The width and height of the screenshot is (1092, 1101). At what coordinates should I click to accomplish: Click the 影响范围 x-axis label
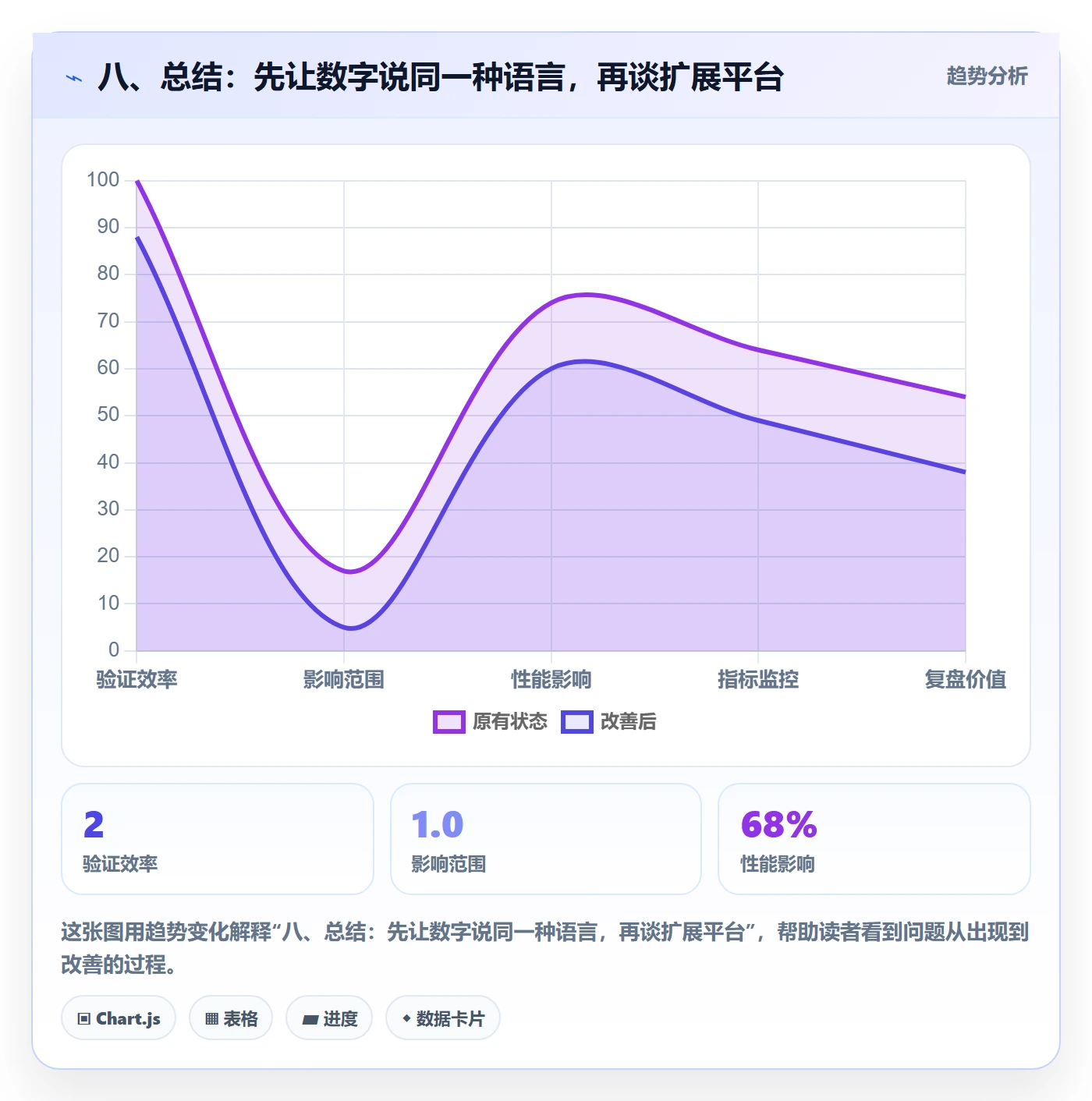click(x=344, y=680)
